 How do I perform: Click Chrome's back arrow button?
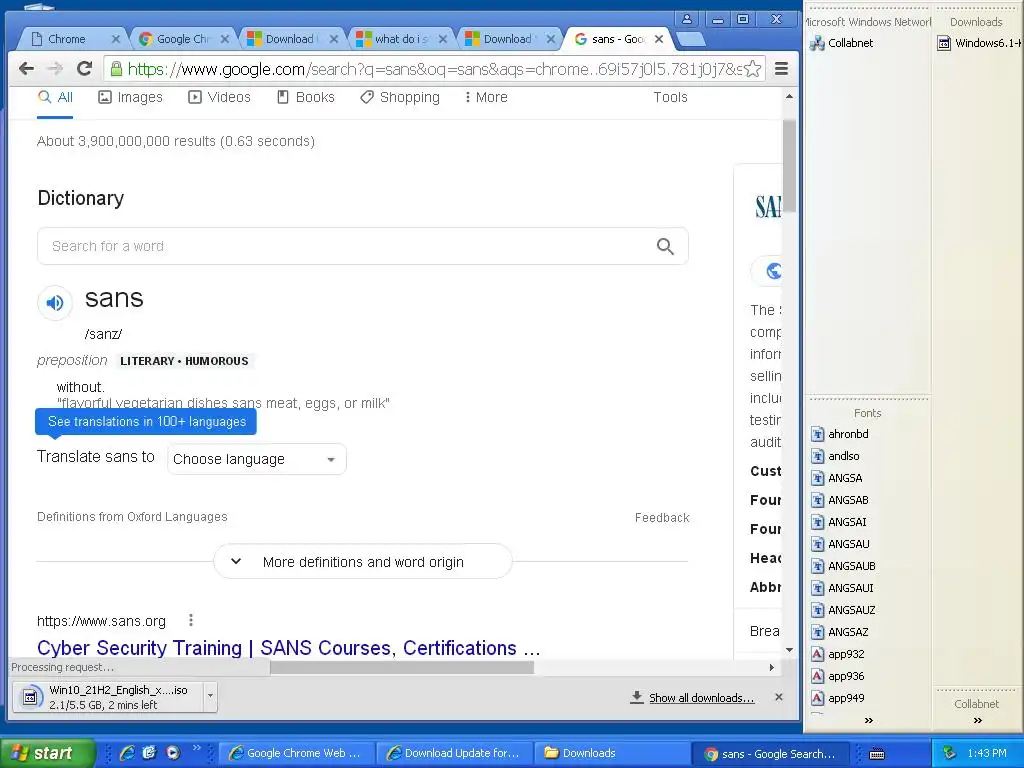coord(26,69)
